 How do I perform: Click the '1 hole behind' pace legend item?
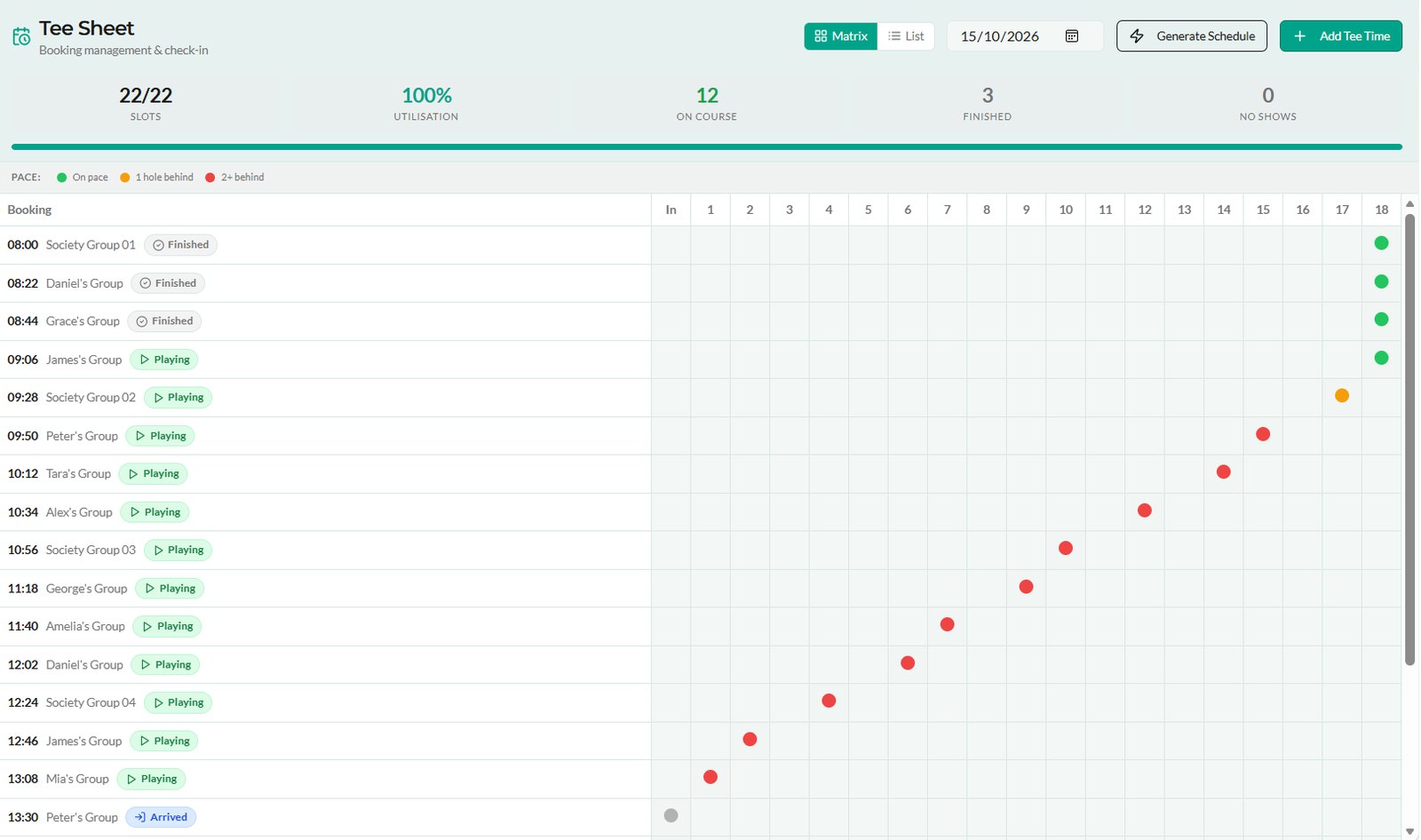point(156,178)
